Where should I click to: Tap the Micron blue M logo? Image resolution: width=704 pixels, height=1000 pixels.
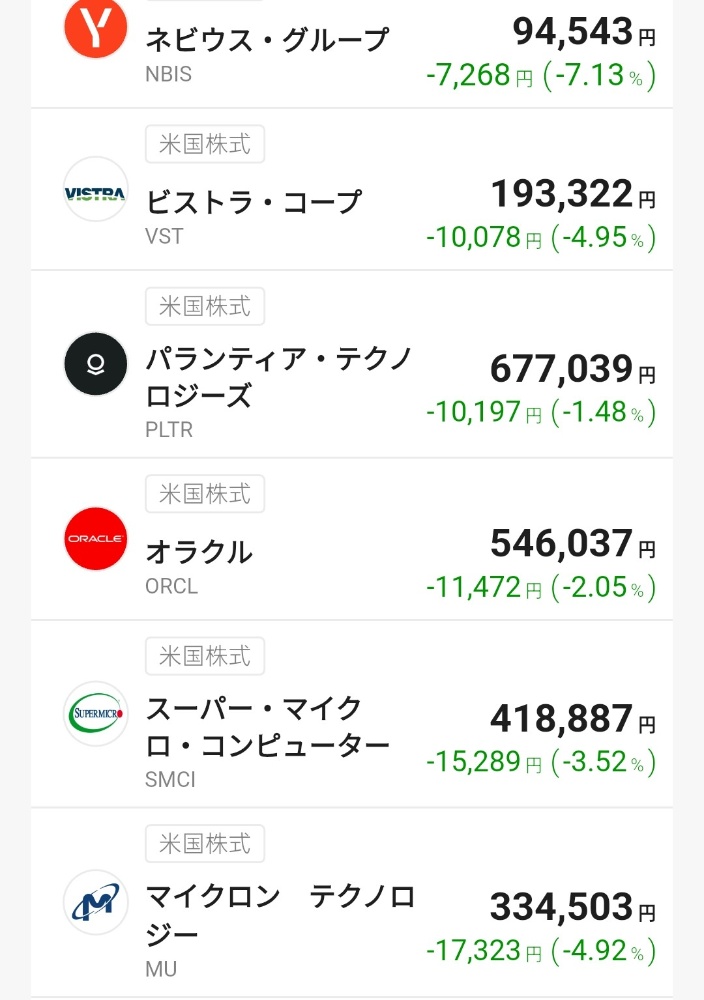[96, 902]
